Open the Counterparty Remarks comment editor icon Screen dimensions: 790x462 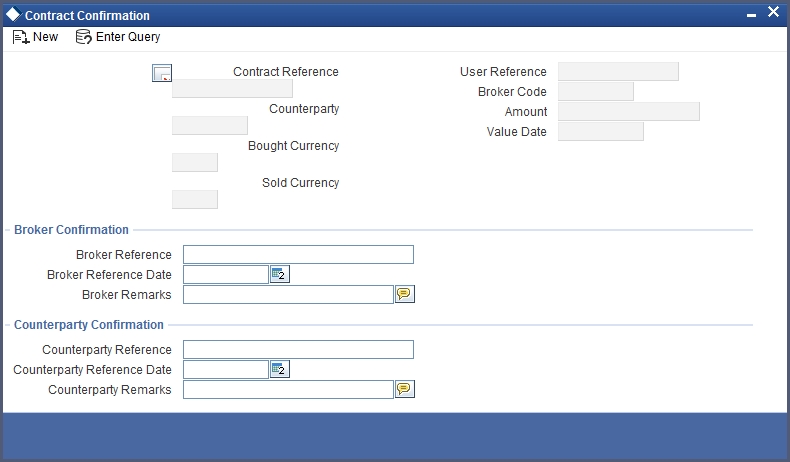point(405,389)
